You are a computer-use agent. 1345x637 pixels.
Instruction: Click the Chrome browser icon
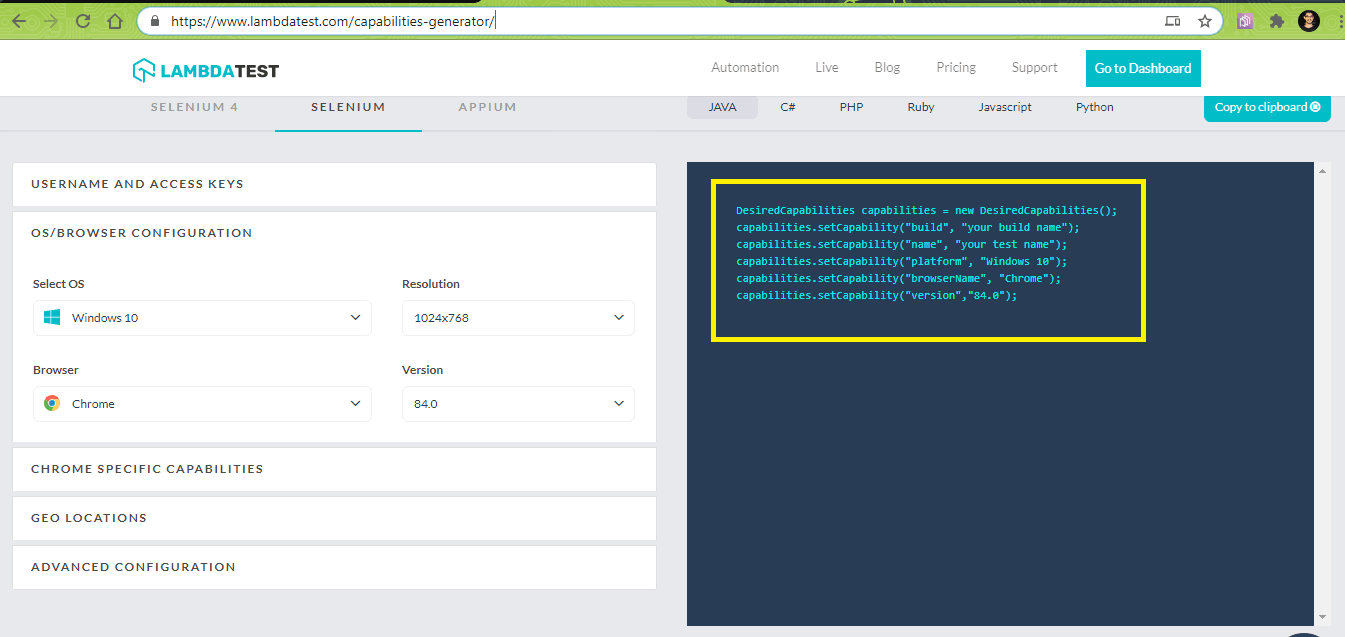click(51, 403)
